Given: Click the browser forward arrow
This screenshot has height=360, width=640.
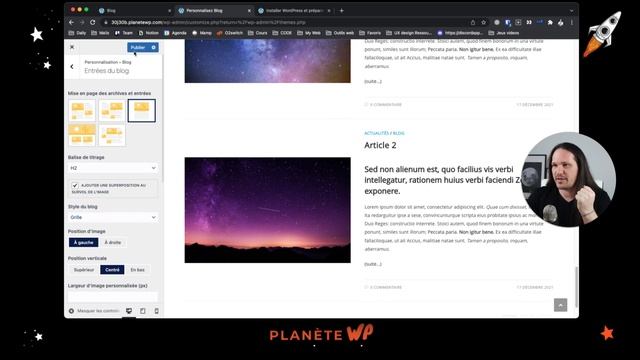Looking at the screenshot, I should coord(82,22).
